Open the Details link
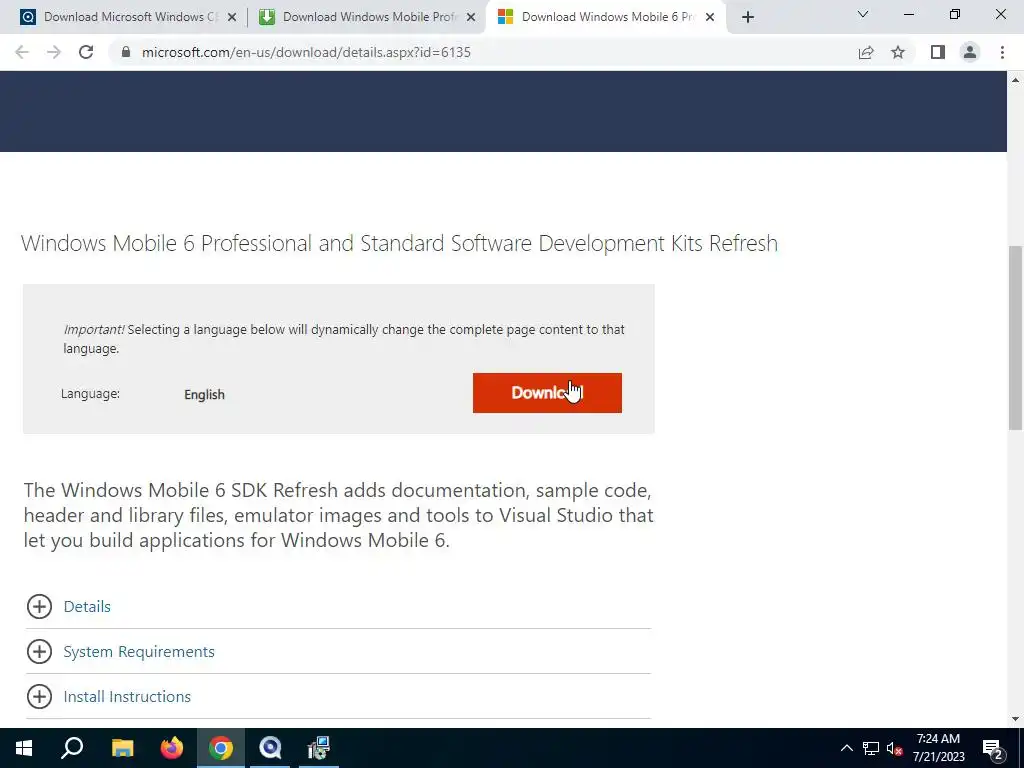This screenshot has width=1024, height=768. click(x=87, y=607)
